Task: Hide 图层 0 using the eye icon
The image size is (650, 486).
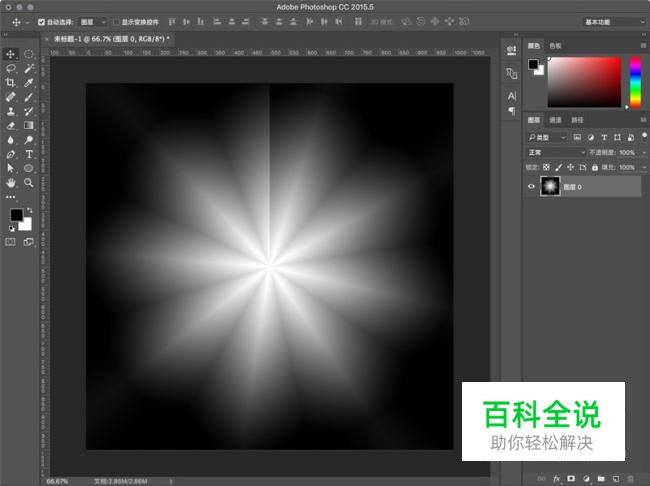Action: (x=531, y=186)
